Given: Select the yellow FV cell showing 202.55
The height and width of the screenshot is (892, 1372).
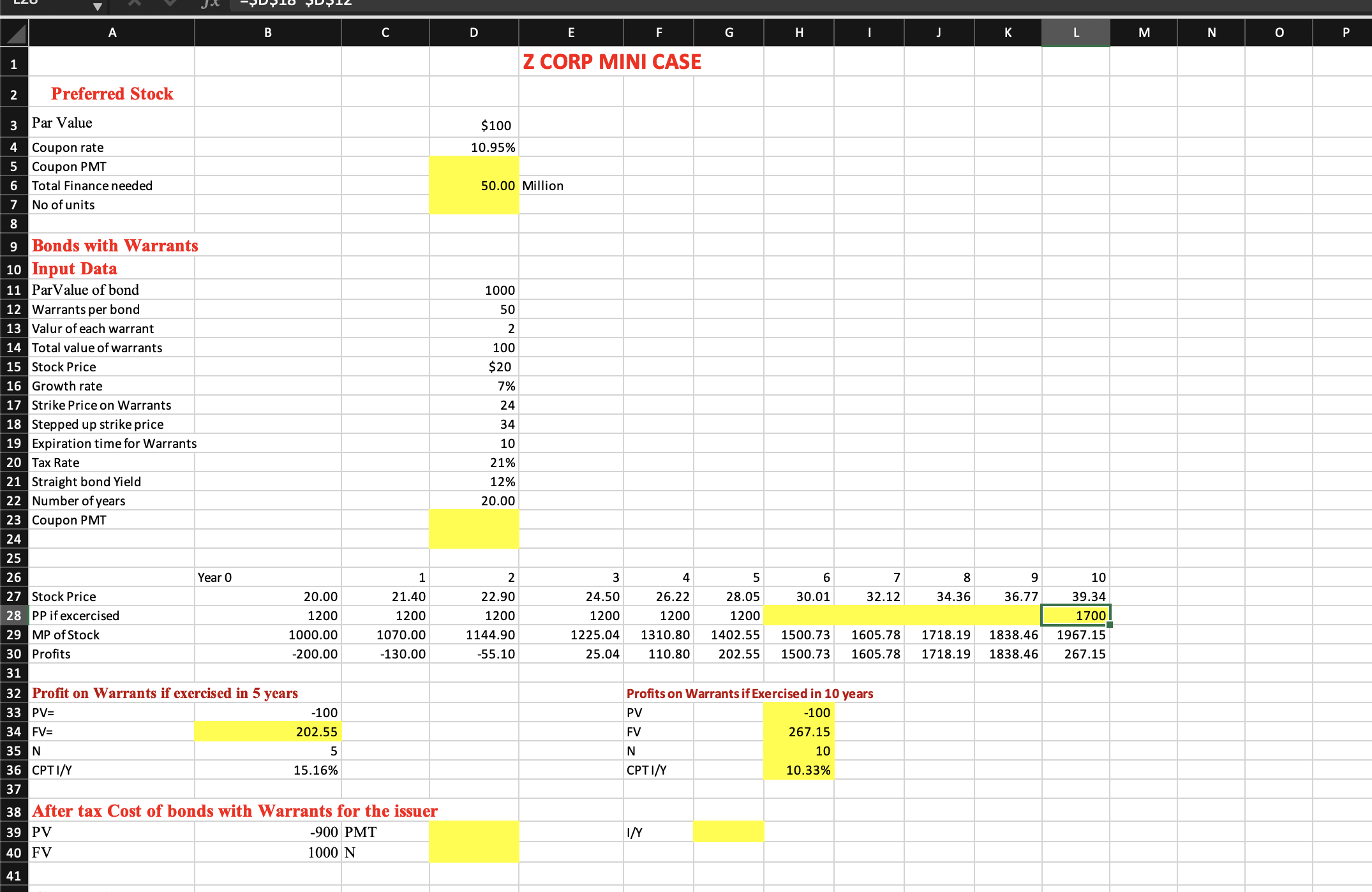Looking at the screenshot, I should click(268, 731).
